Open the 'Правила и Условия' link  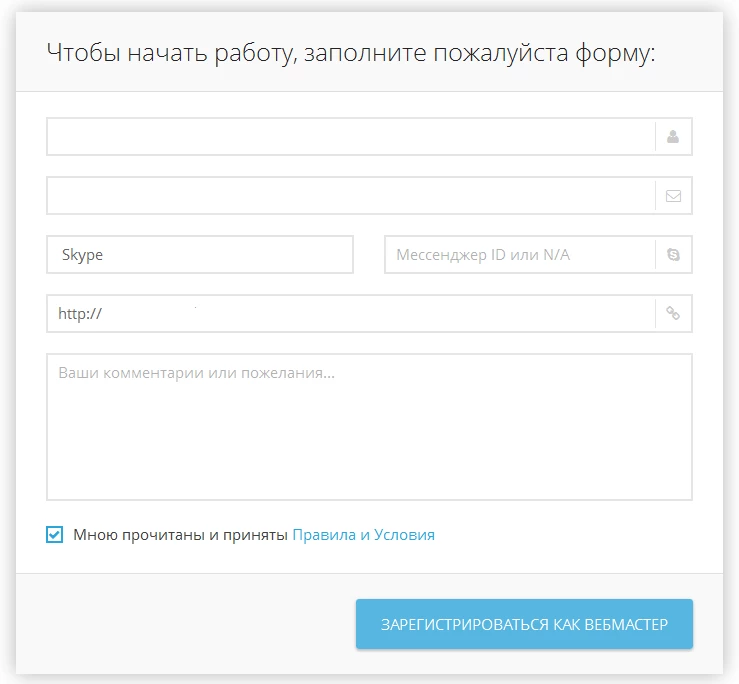pyautogui.click(x=363, y=535)
